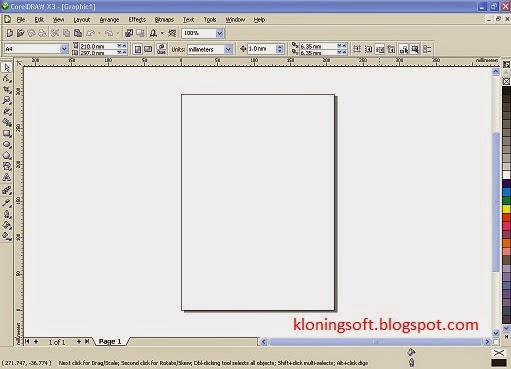Select the Freehand tool

click(x=7, y=111)
